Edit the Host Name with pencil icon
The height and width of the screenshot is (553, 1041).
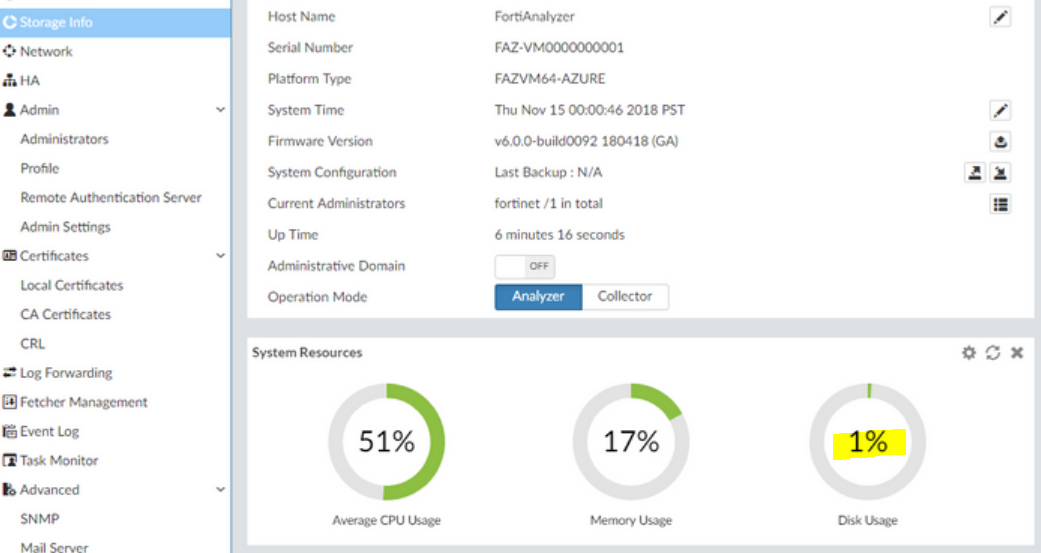[x=1000, y=17]
